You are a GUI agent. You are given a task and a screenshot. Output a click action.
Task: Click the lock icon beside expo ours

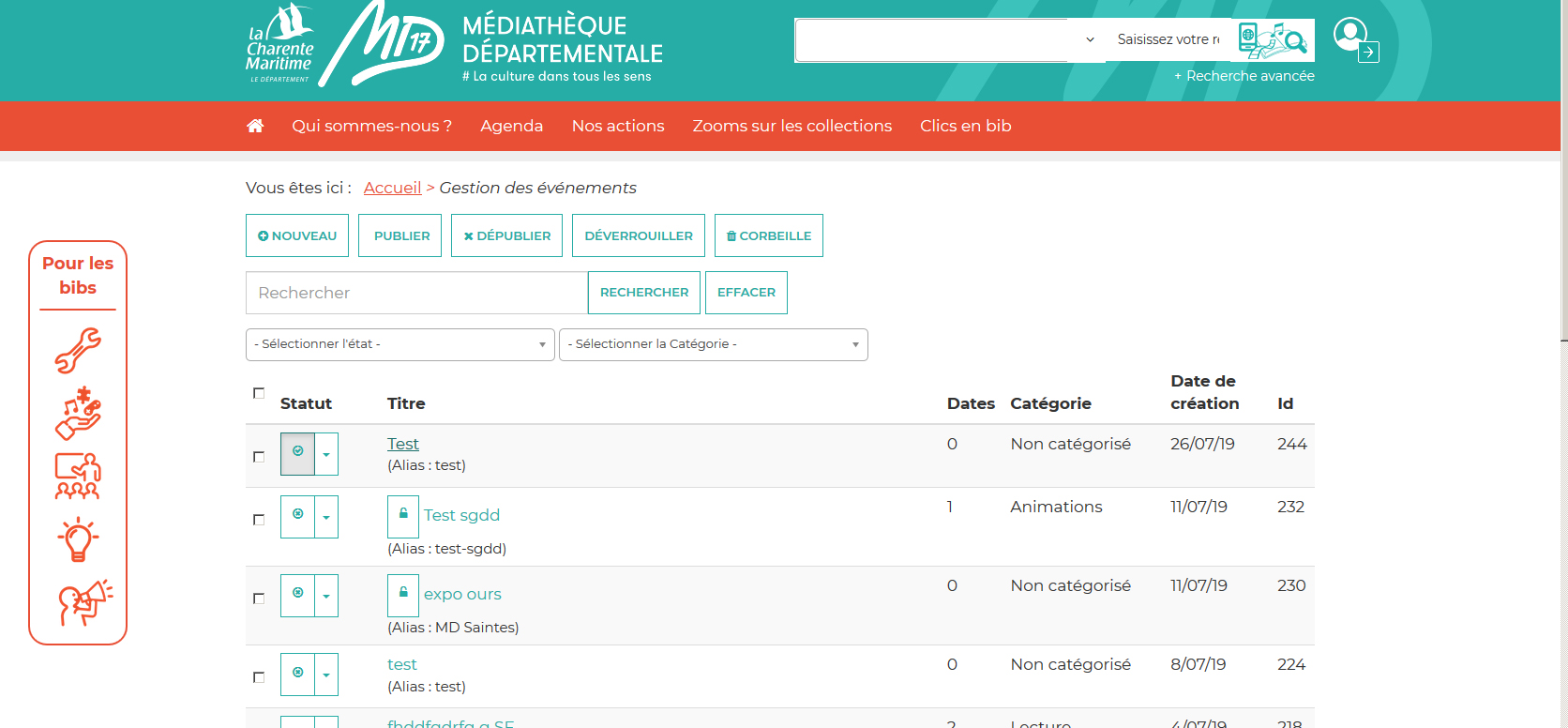pos(403,595)
